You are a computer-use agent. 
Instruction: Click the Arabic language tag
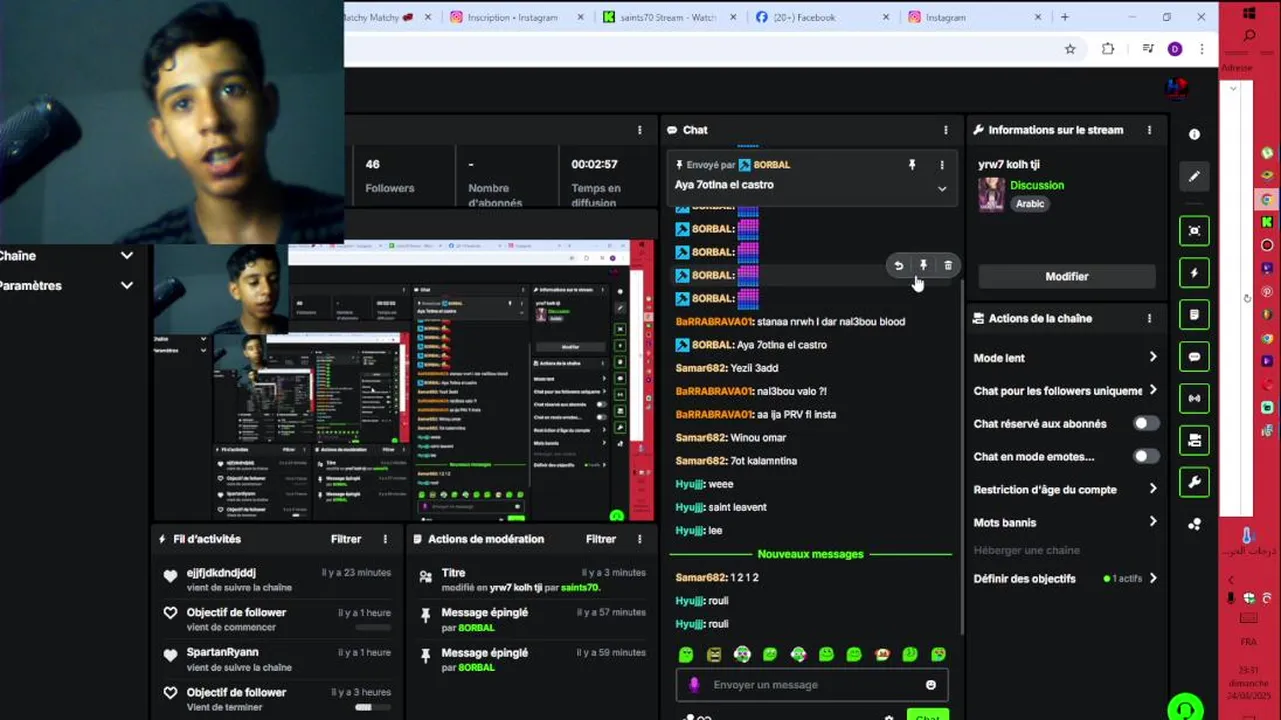pos(1030,204)
